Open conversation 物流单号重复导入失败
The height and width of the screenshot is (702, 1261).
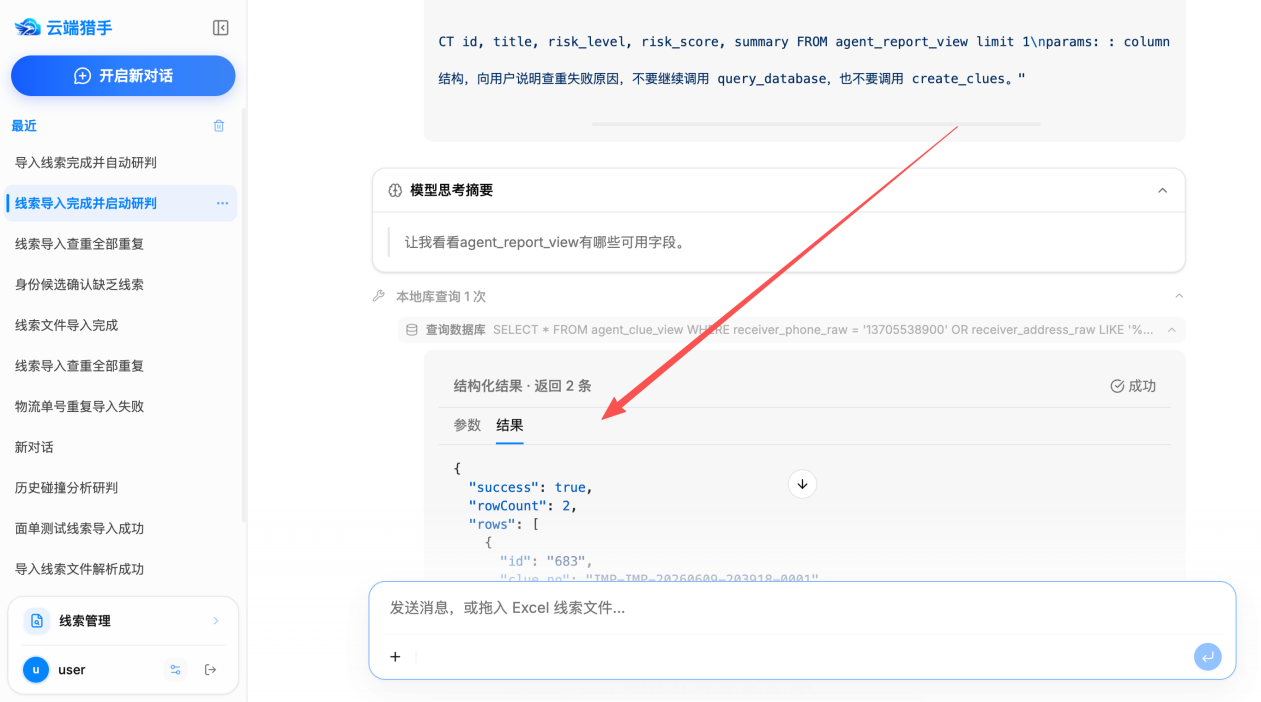79,406
